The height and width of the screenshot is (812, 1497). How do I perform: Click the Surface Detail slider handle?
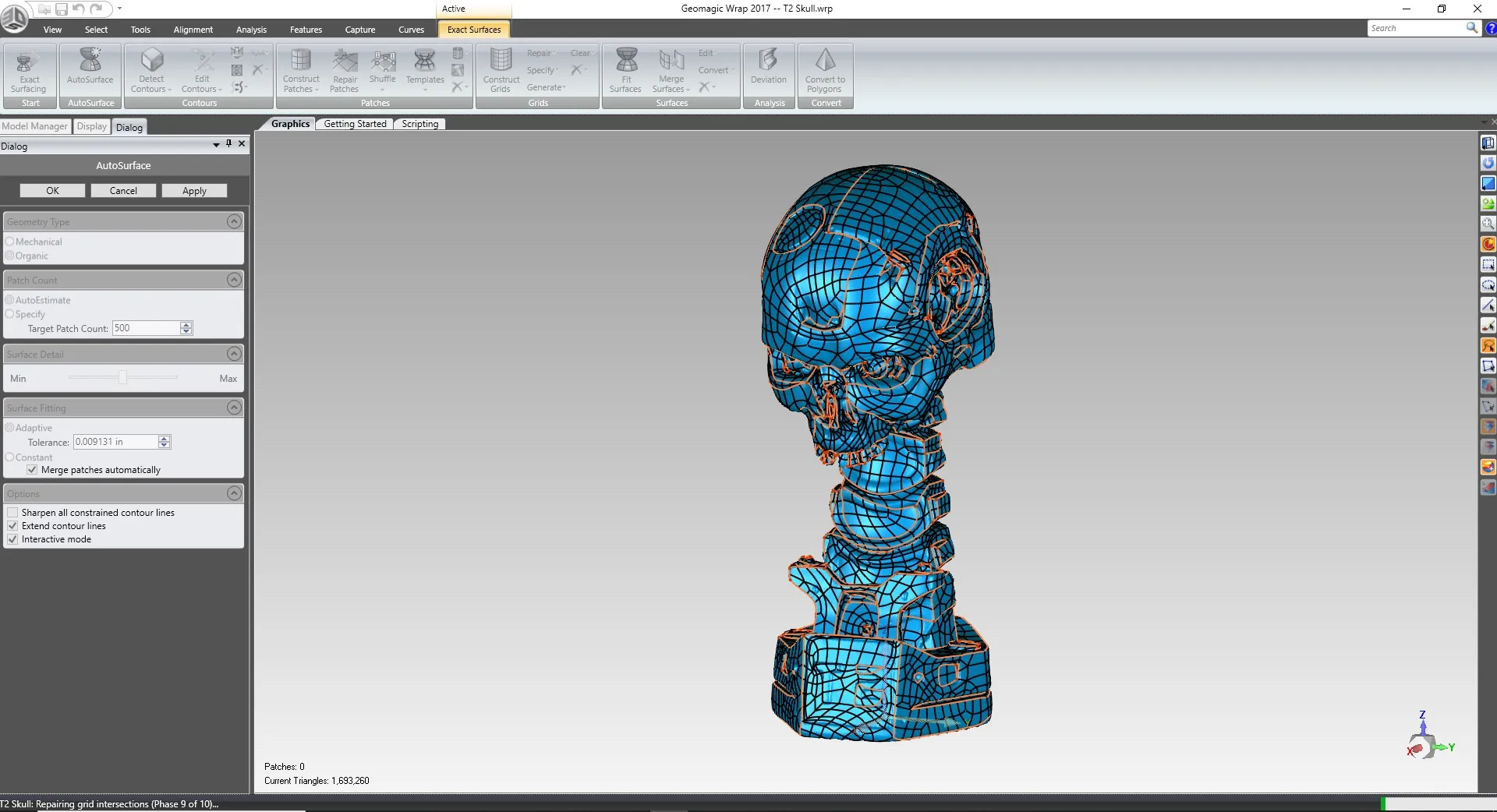point(122,378)
